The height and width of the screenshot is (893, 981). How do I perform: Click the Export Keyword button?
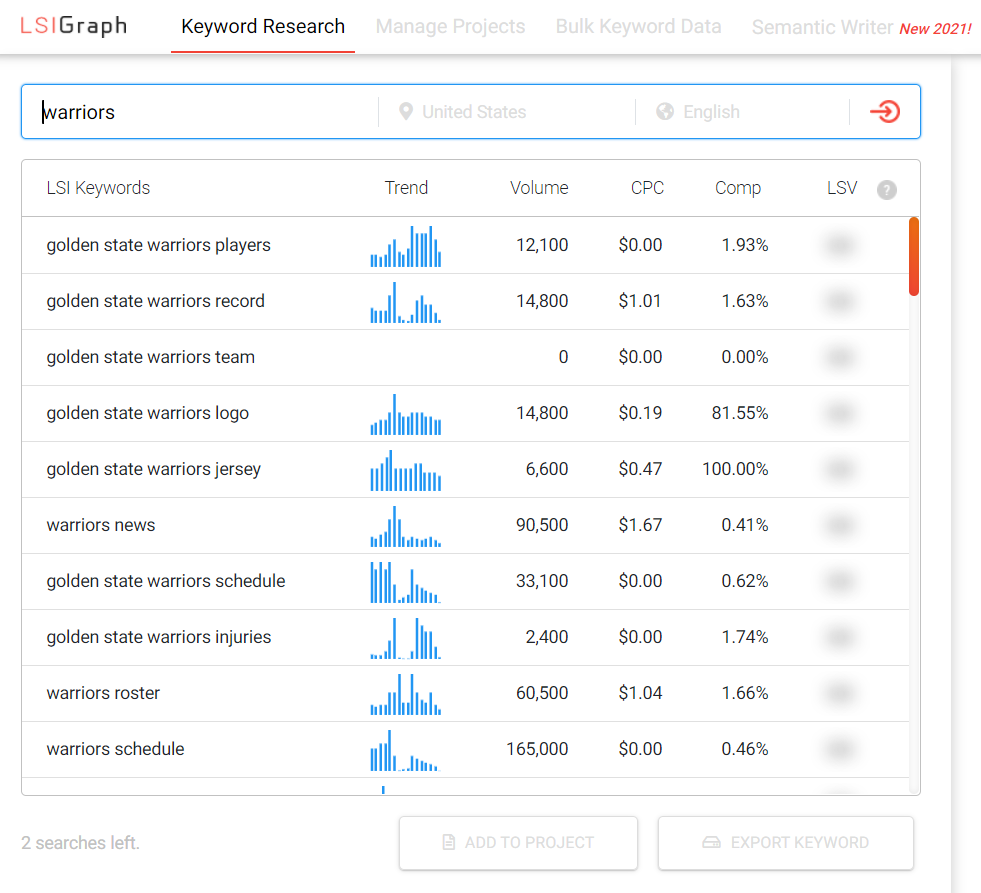click(785, 842)
